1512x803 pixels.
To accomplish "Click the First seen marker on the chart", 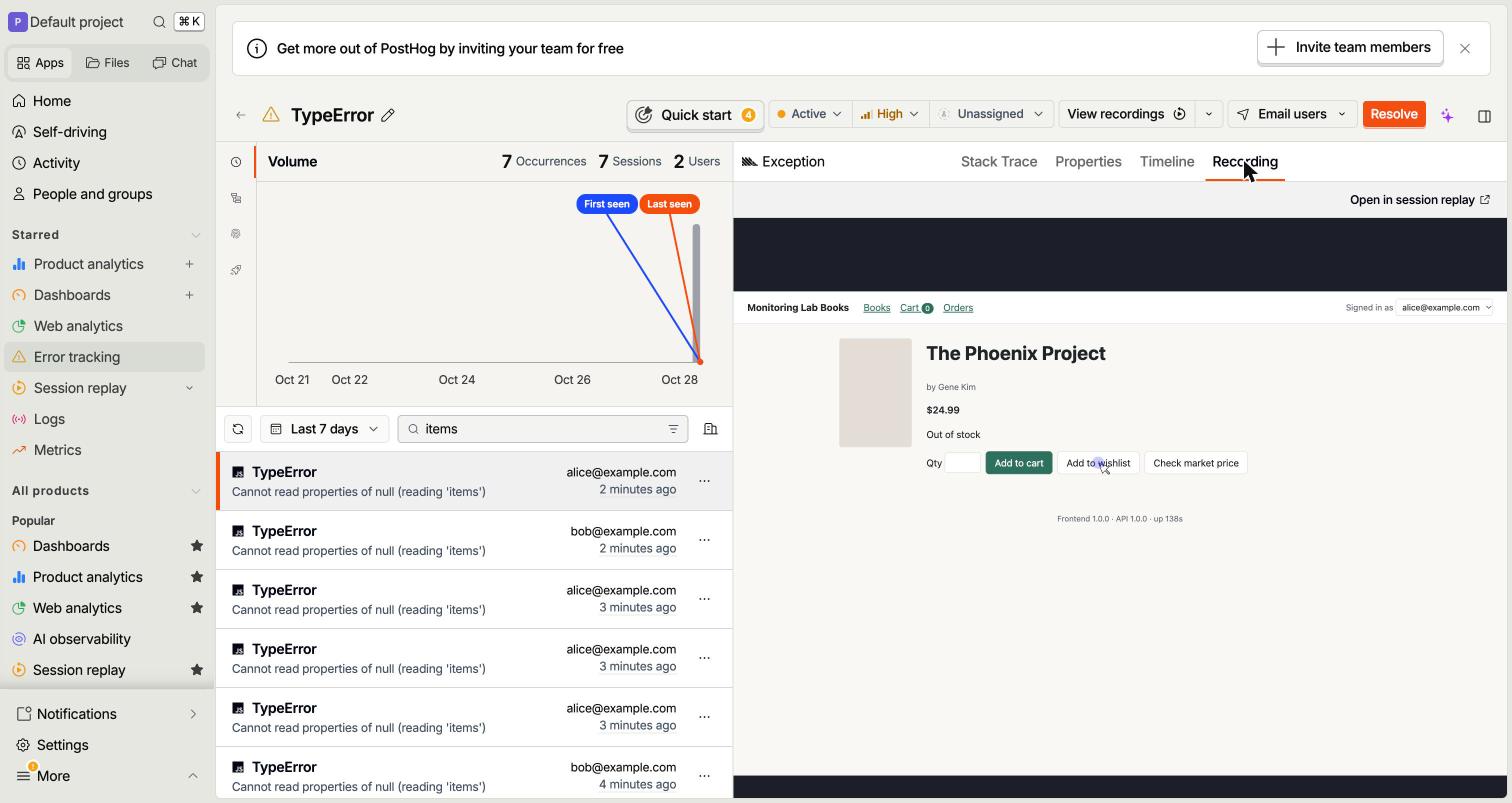I will tap(607, 204).
